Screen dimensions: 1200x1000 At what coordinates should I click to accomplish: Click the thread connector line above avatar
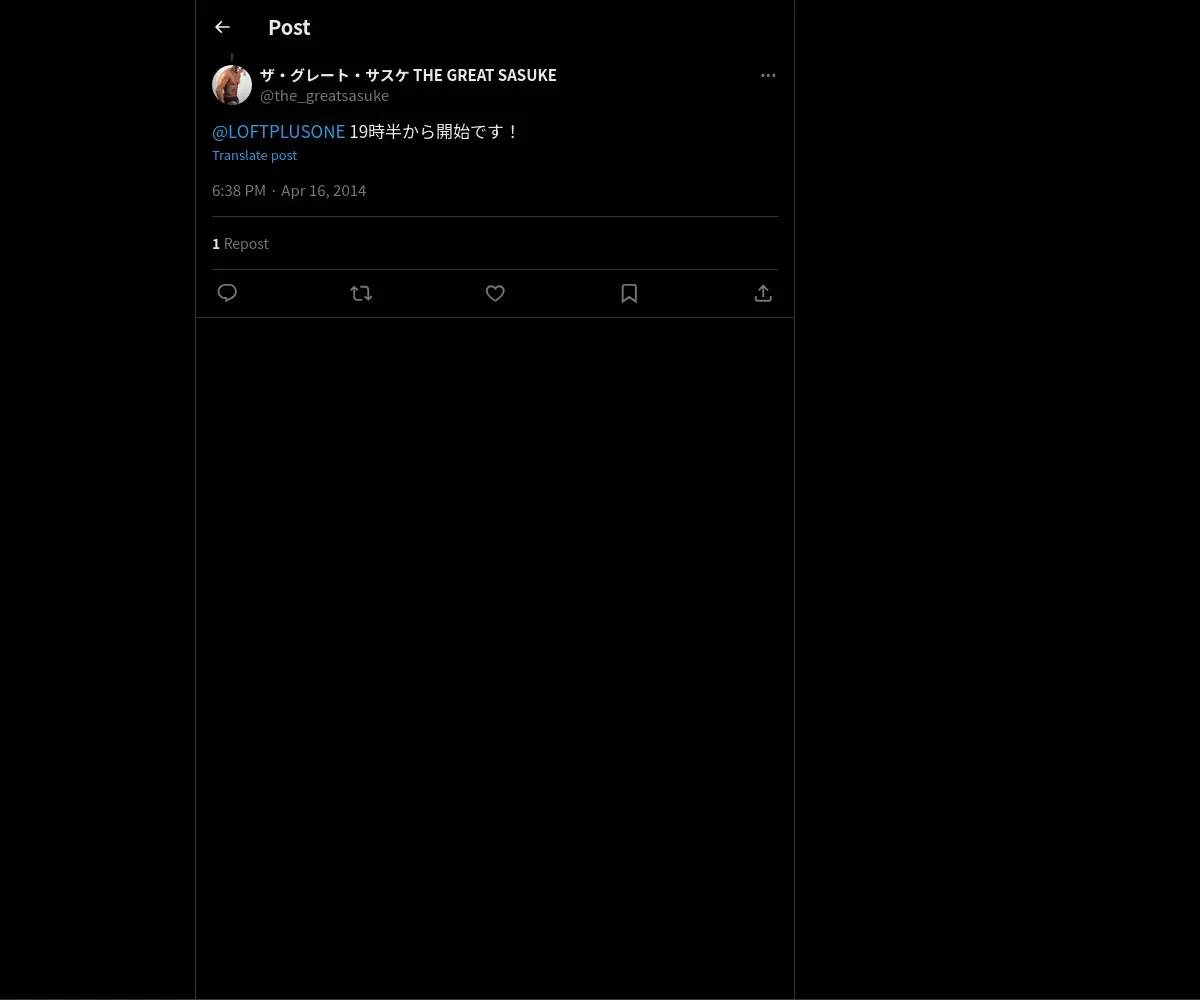(x=232, y=57)
